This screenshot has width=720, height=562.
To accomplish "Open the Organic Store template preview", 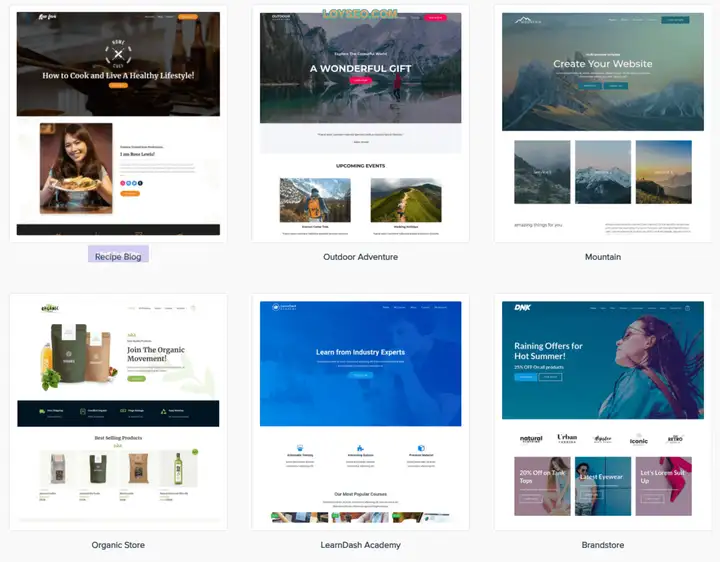I will tap(118, 412).
